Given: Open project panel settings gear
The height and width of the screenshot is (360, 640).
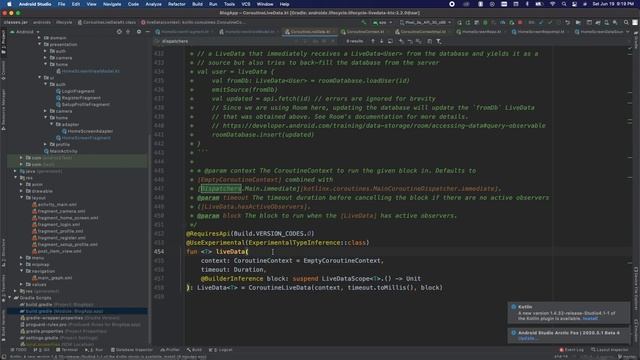Looking at the screenshot, I should coord(139,31).
